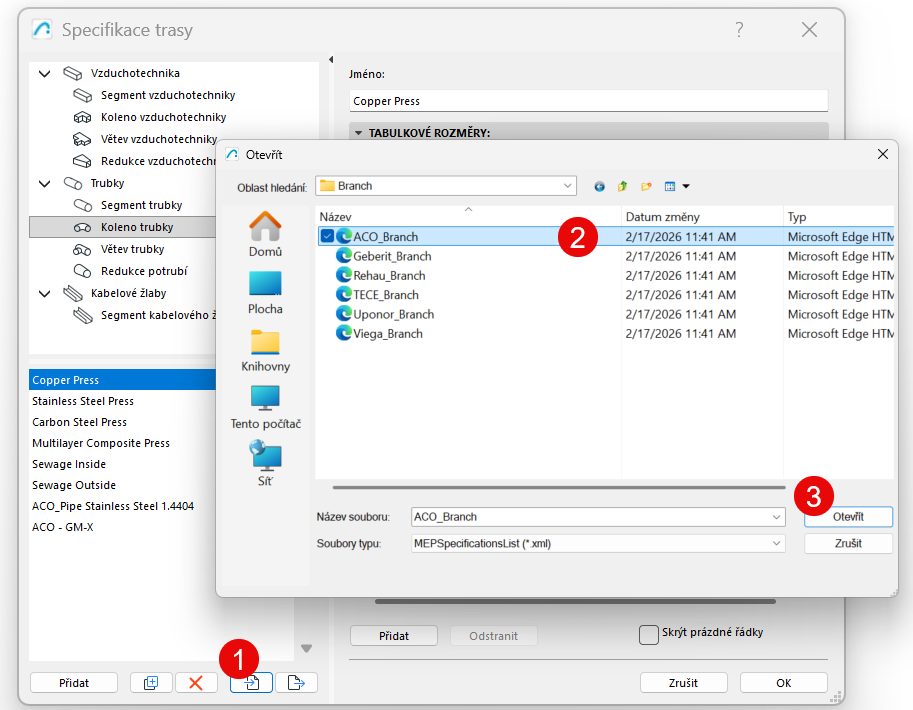
Task: Click Přidat under the specification list
Action: [x=74, y=683]
